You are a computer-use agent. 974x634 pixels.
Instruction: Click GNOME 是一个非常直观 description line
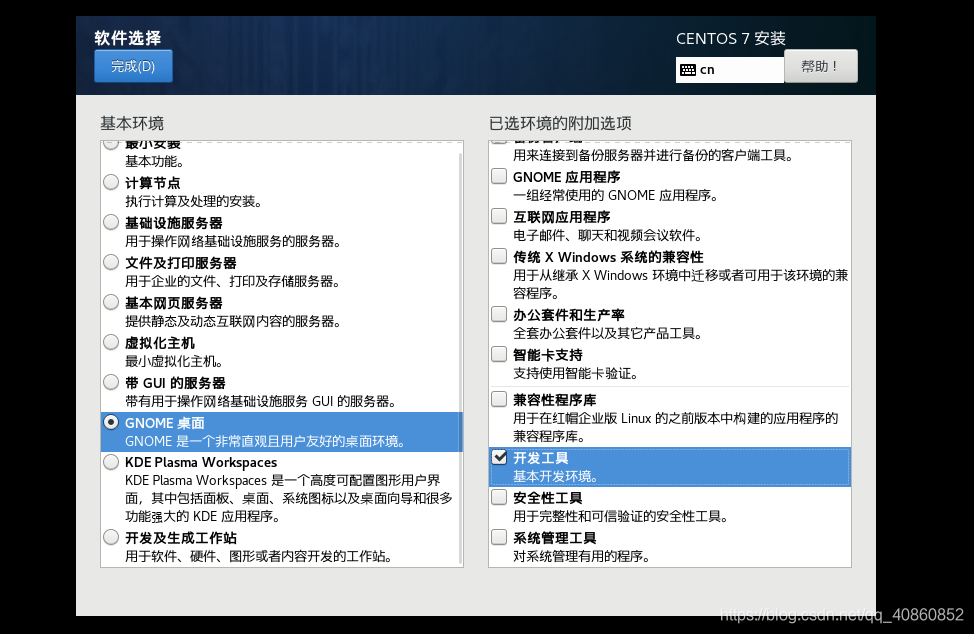click(265, 442)
